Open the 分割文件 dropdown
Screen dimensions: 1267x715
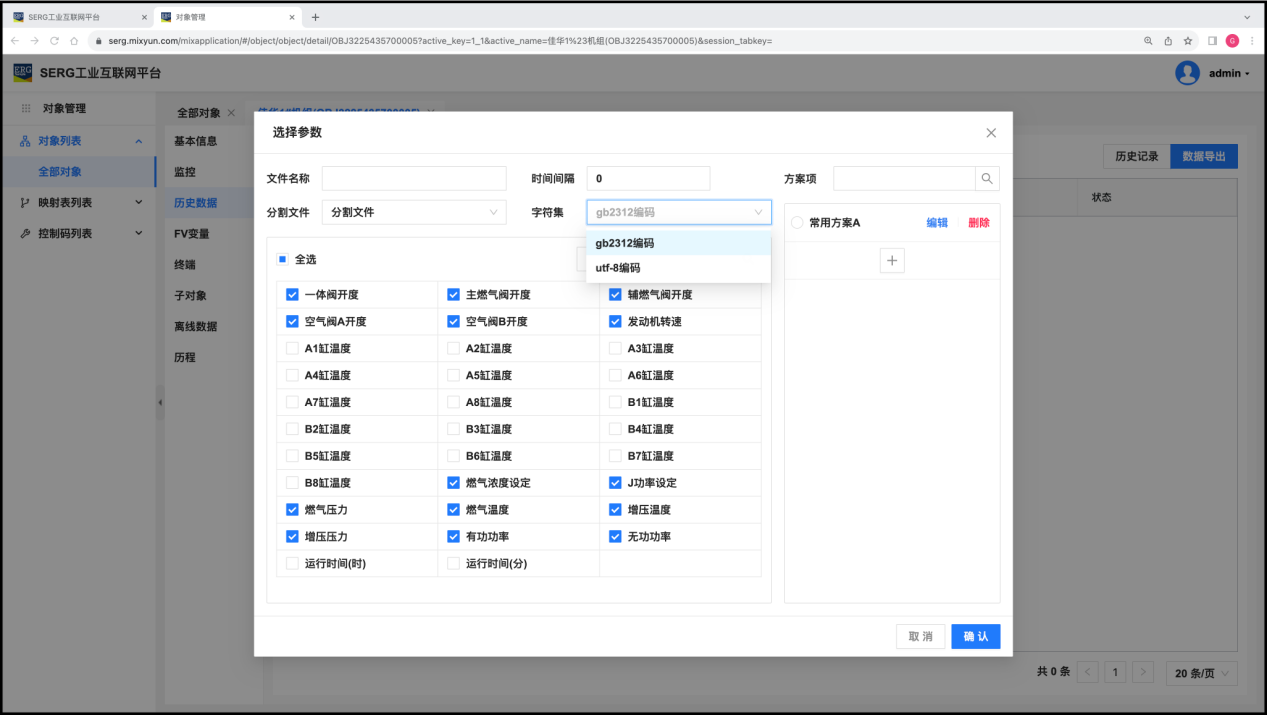(414, 212)
